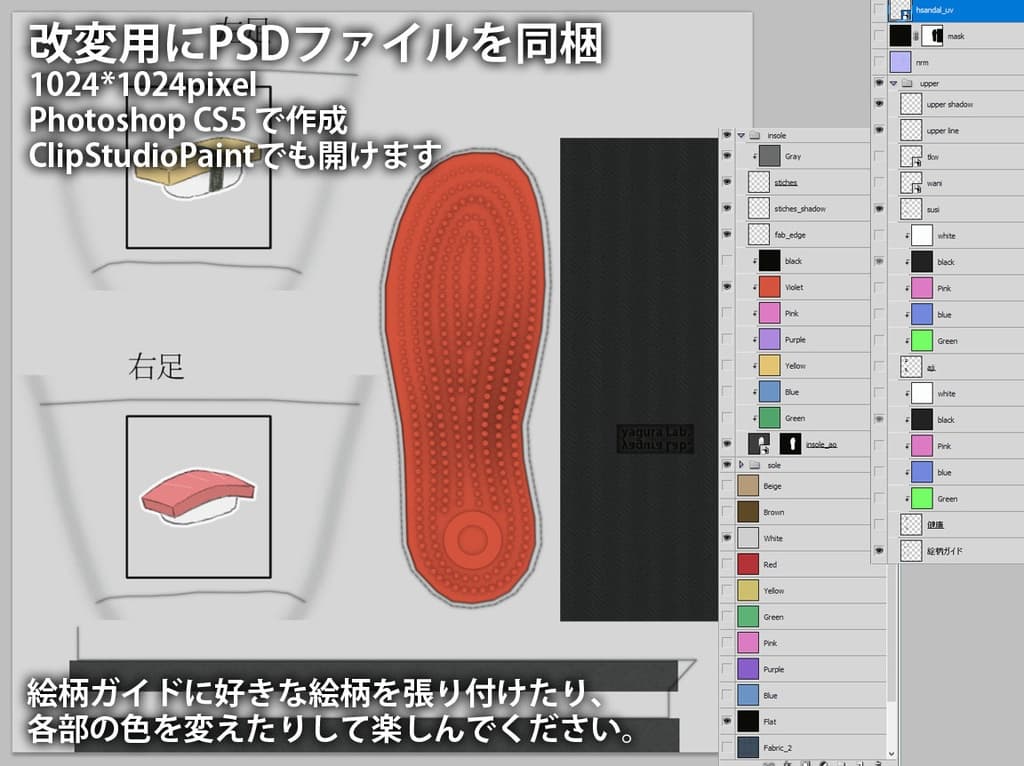Image resolution: width=1024 pixels, height=766 pixels.
Task: Click the Green layer's color swatch
Action: (768, 417)
